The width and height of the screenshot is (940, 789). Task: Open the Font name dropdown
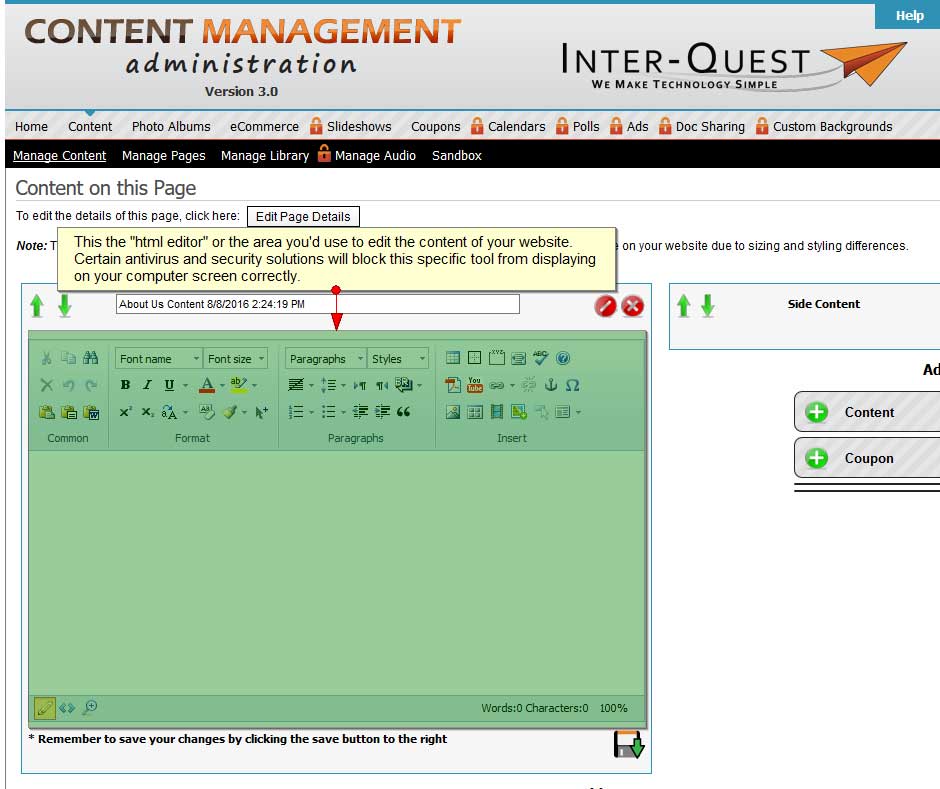click(159, 359)
